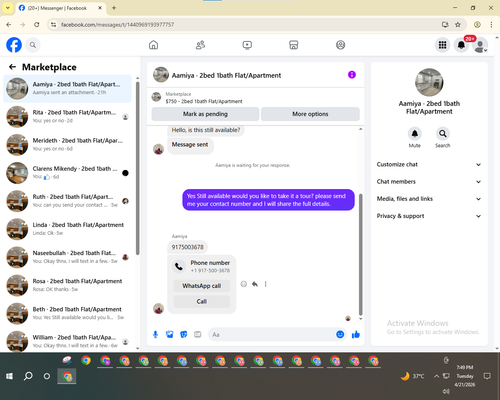Open tab search dropdown arrow

pyautogui.click(x=8, y=8)
